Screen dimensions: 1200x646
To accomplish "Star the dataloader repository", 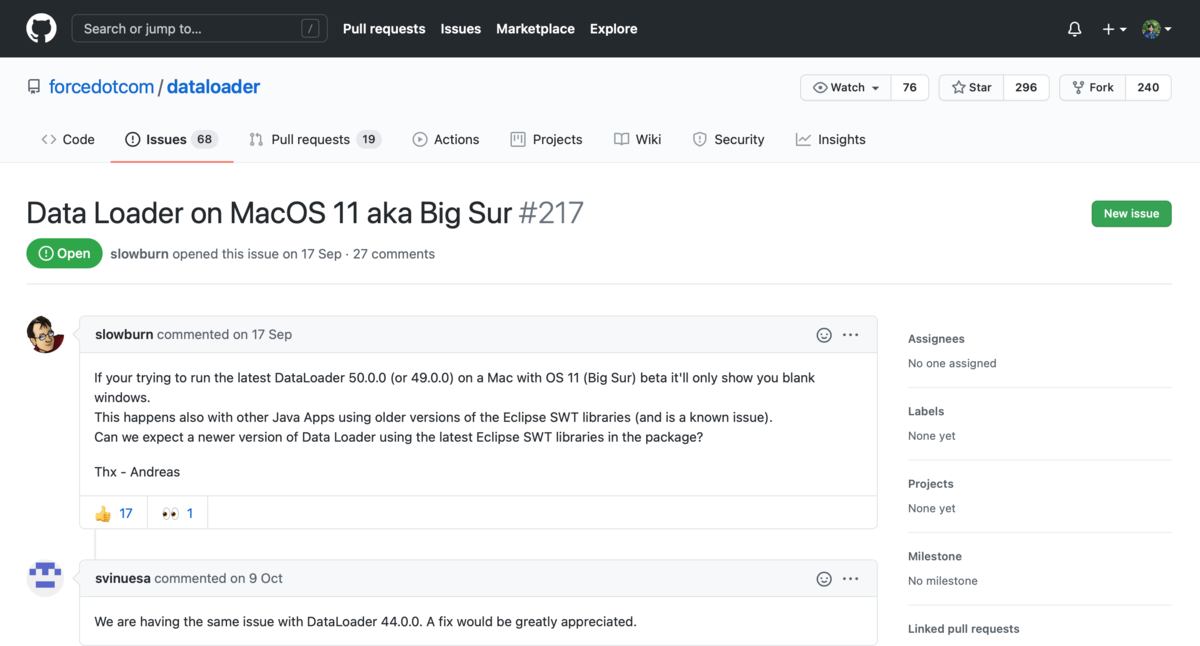I will tap(971, 88).
